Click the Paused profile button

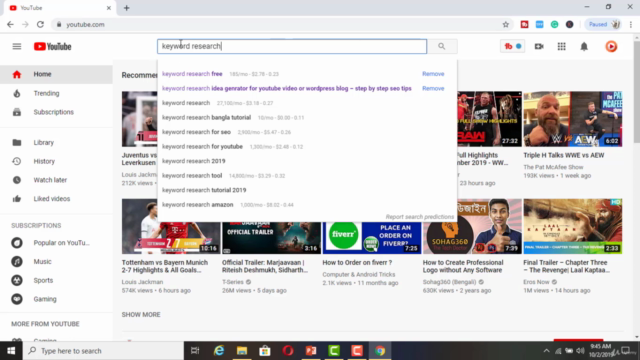coord(604,24)
